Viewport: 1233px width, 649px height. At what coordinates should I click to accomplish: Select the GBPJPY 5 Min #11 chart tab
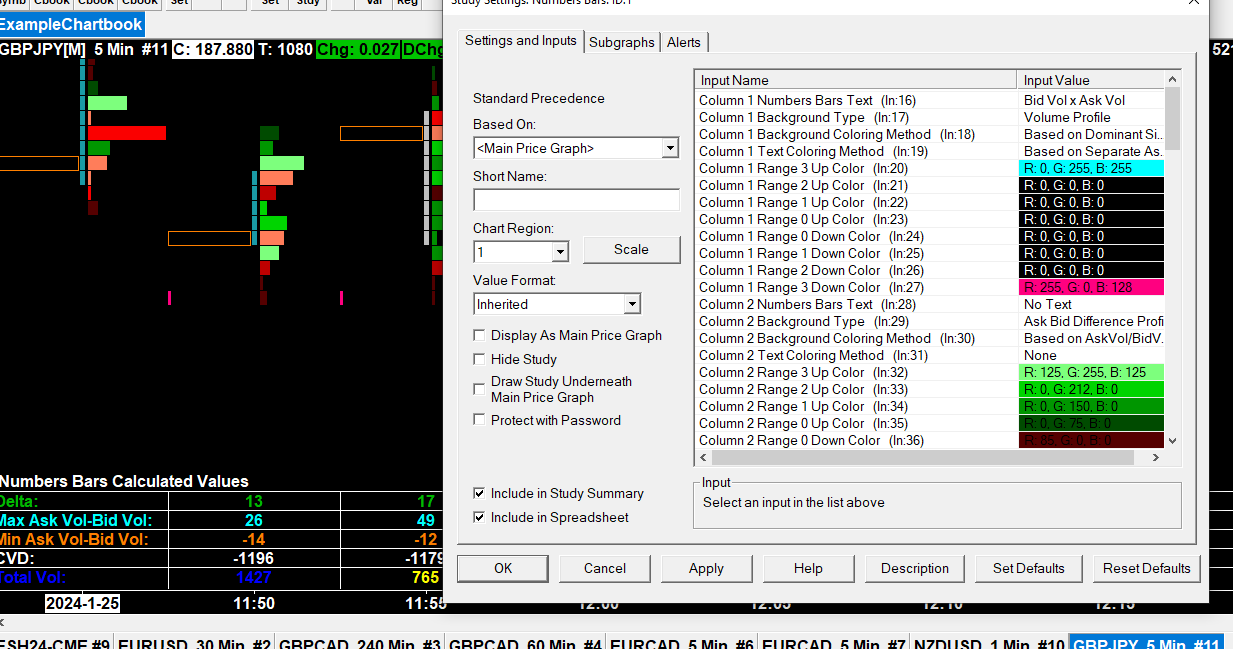1147,641
